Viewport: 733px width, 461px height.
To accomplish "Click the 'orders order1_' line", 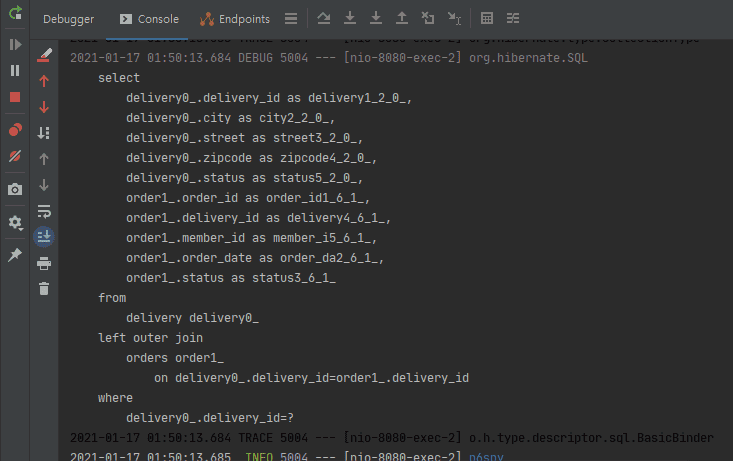I will point(175,358).
